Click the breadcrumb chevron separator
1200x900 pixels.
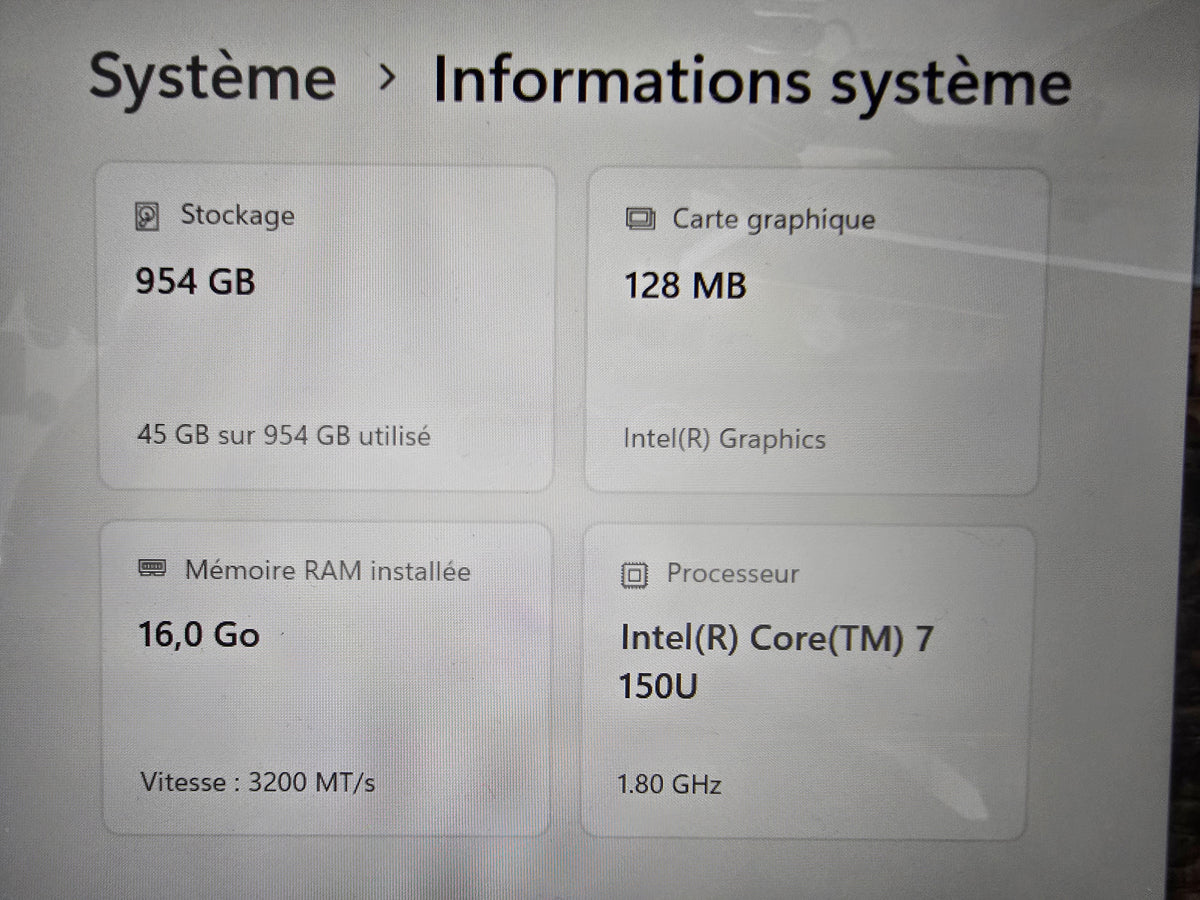(388, 79)
